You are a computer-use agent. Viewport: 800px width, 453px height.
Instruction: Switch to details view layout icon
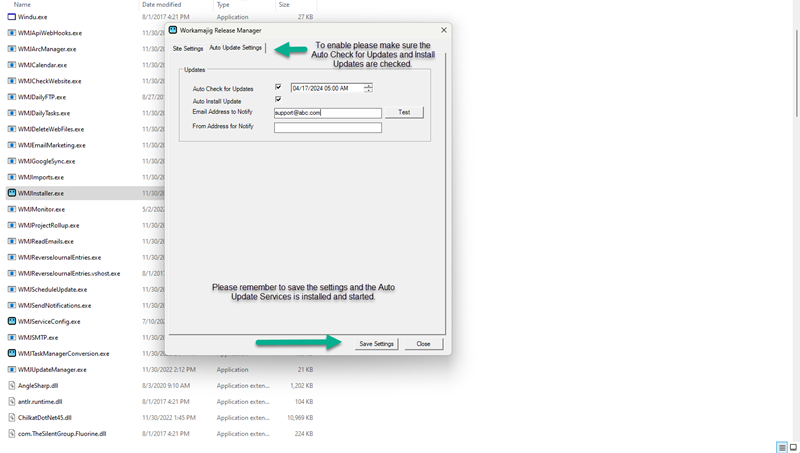tap(782, 447)
